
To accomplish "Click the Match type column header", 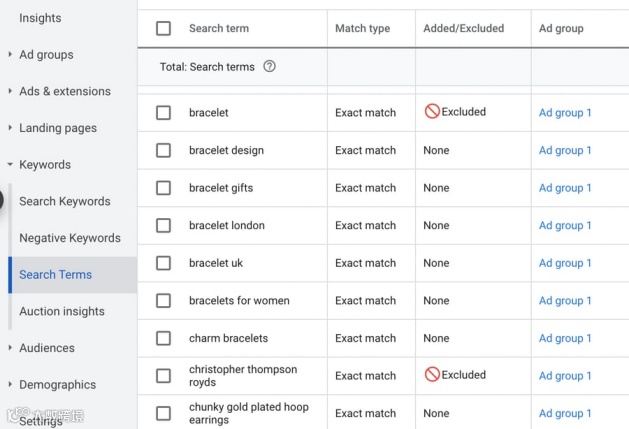I will 362,29.
